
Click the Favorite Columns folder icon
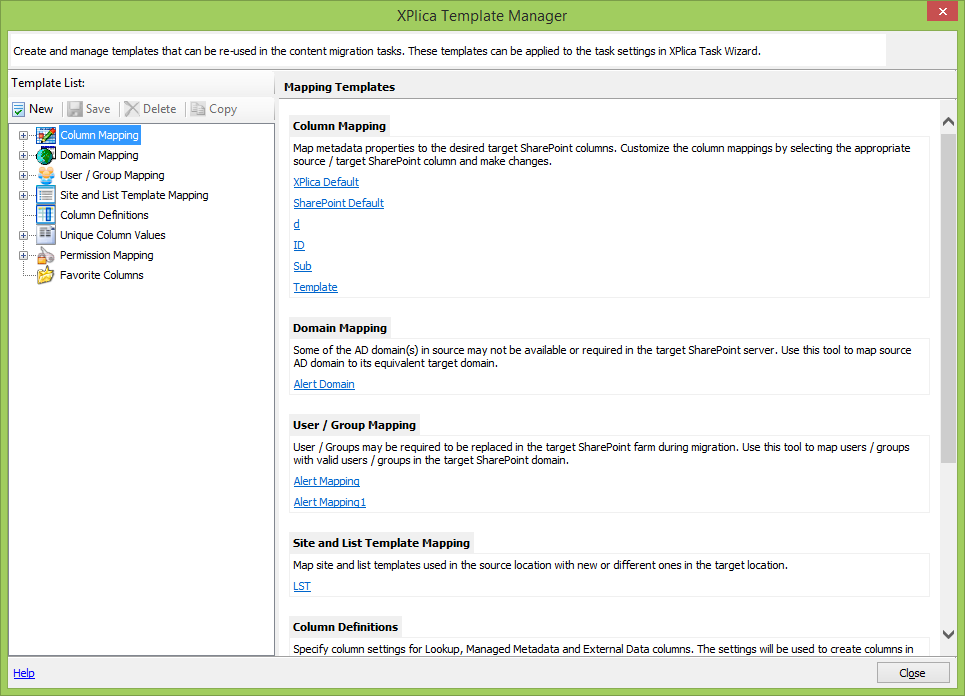click(x=46, y=275)
